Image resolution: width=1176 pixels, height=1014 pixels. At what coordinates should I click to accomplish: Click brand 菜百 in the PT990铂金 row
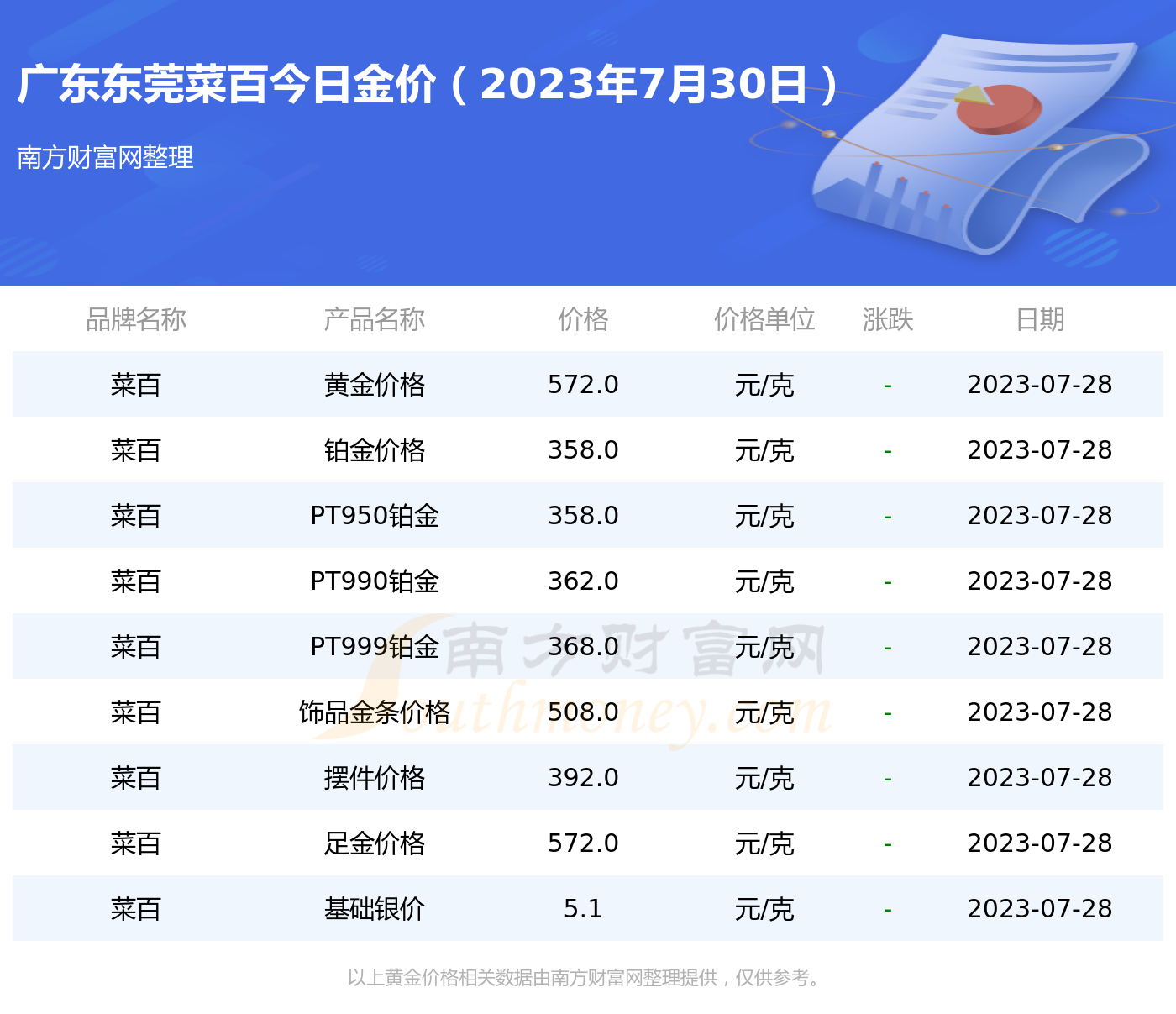[x=136, y=581]
